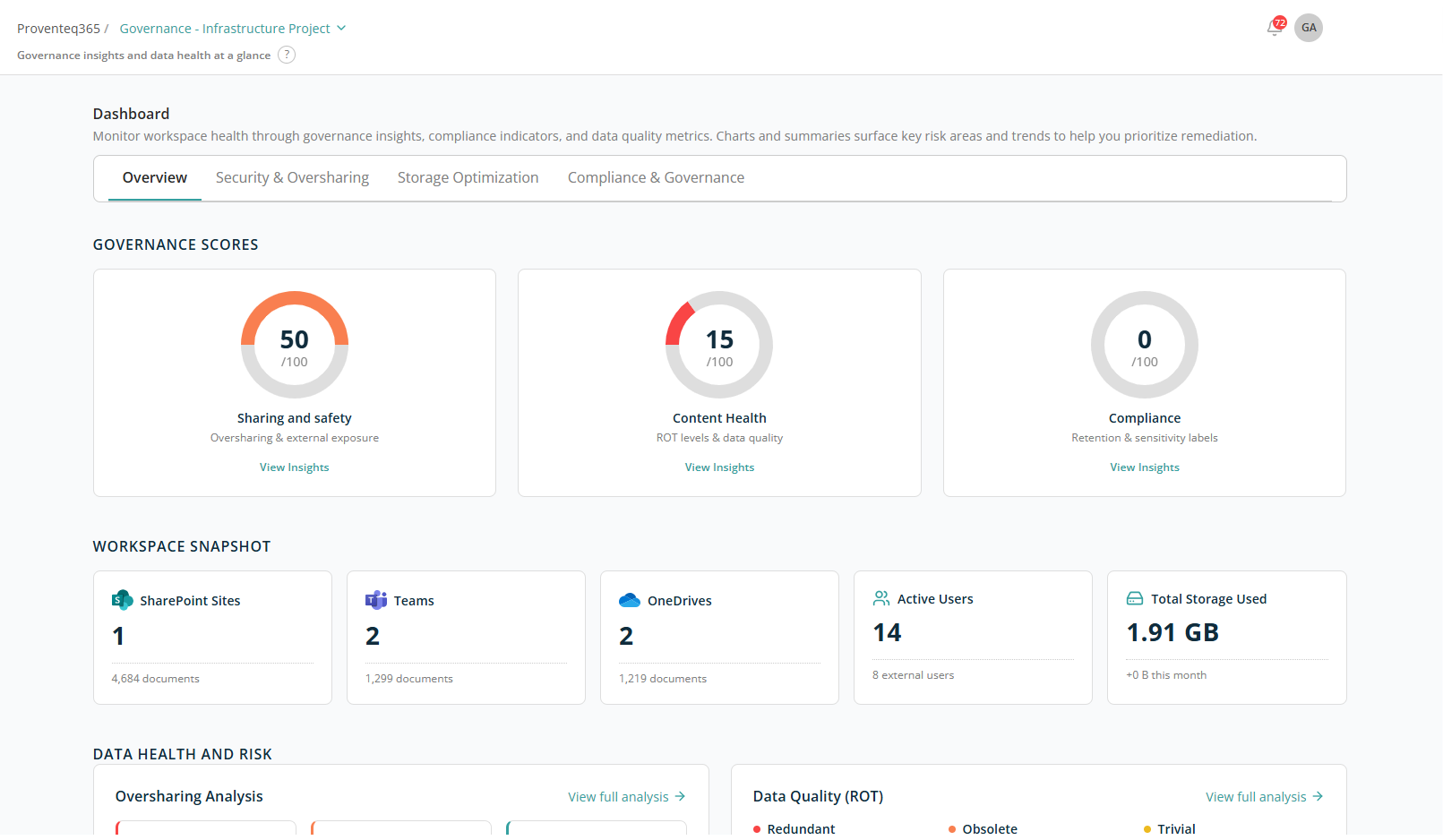Click the '8 external users' text
This screenshot has height=840, width=1443.
(x=914, y=675)
